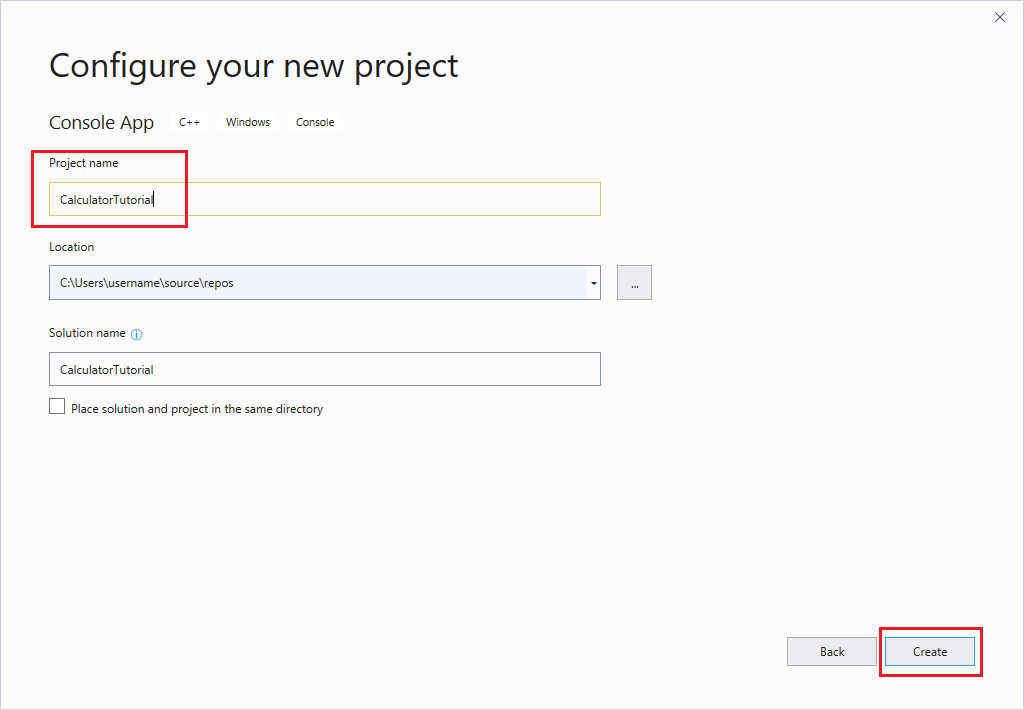
Task: Select the Windows platform tag
Action: click(247, 121)
